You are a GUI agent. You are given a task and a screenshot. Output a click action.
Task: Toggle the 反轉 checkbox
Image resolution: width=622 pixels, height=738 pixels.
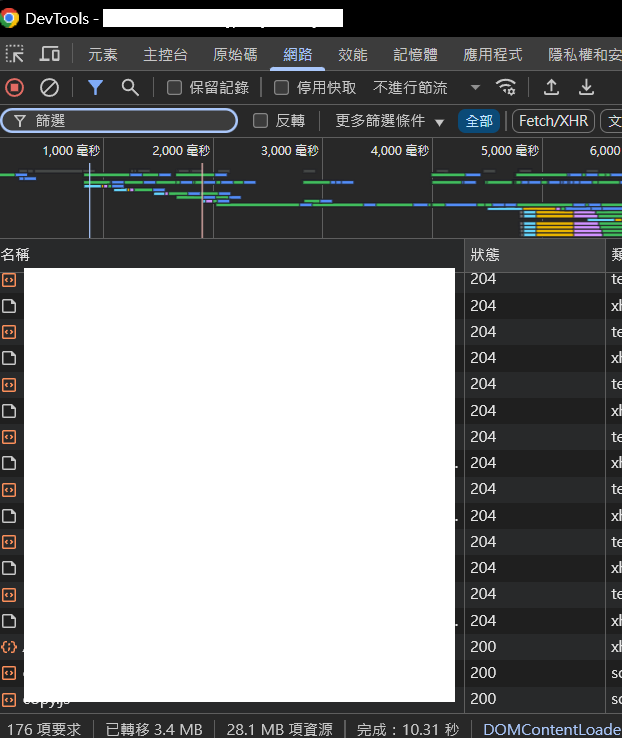[261, 121]
